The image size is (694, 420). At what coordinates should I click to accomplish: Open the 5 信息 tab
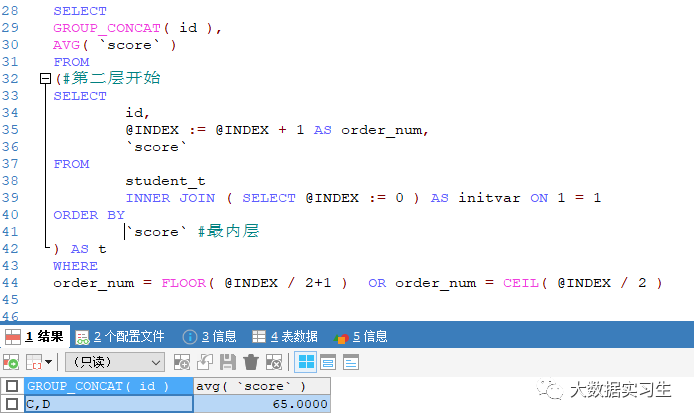point(361,337)
